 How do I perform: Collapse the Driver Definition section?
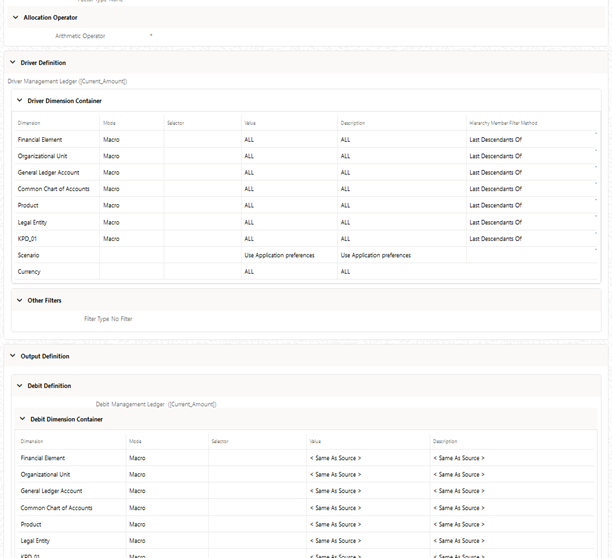coord(13,62)
